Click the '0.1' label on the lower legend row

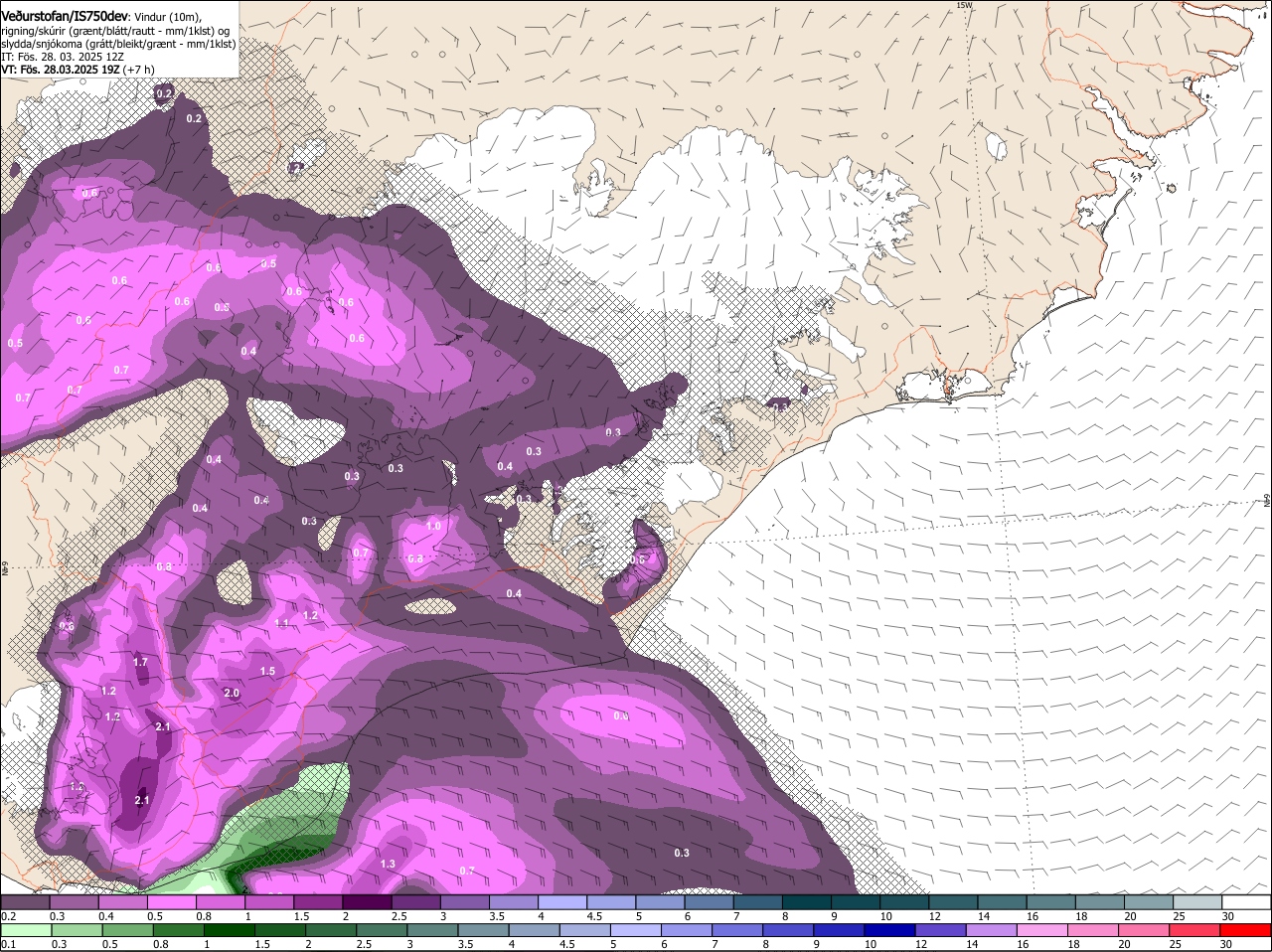tap(8, 944)
